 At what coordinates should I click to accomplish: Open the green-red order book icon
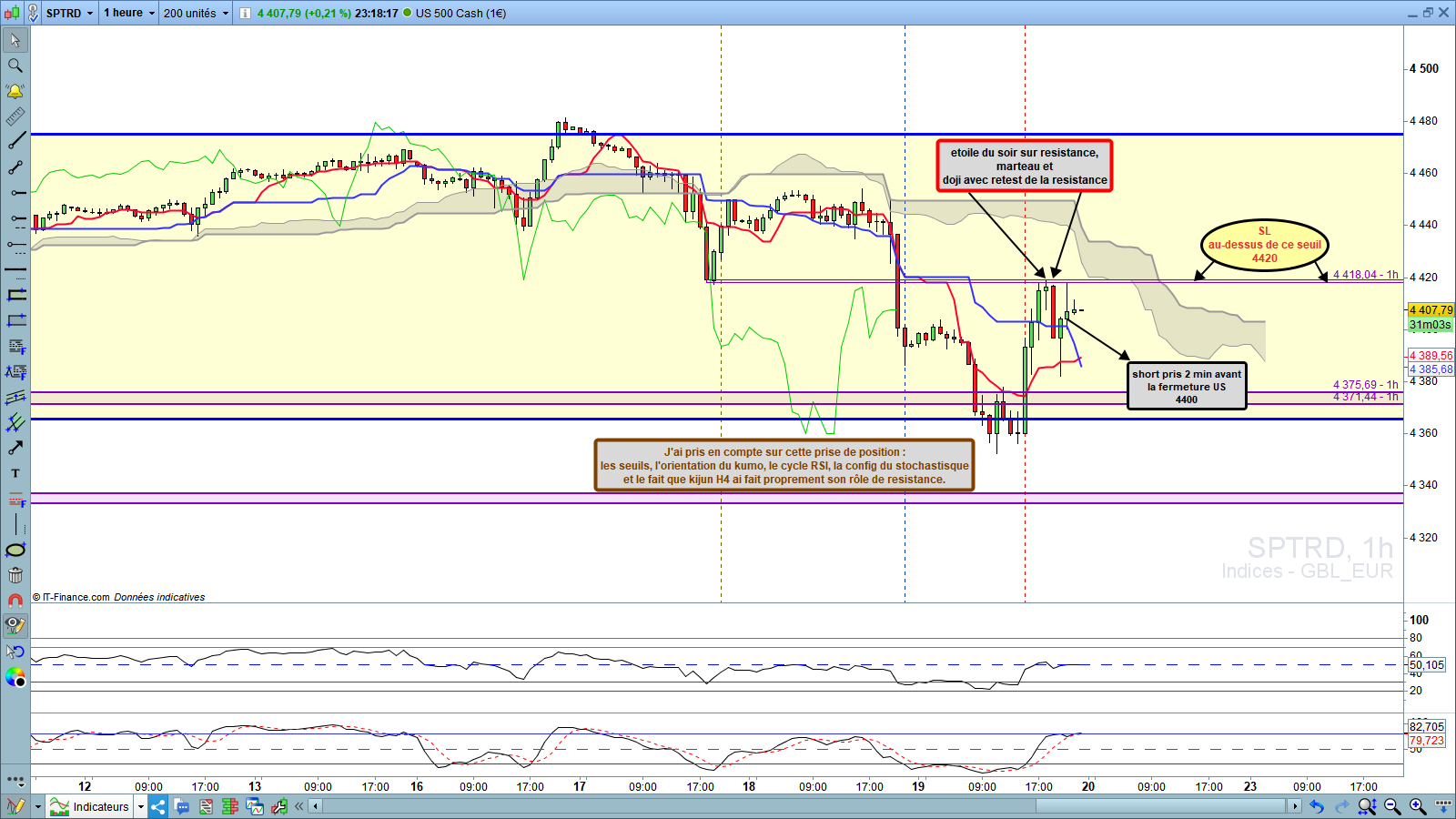229,806
